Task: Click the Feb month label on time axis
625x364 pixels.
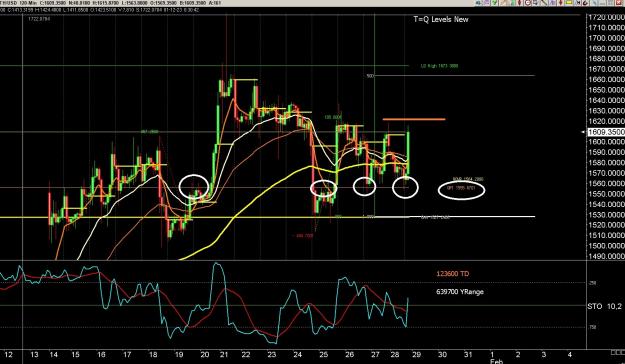Action: tap(496, 361)
